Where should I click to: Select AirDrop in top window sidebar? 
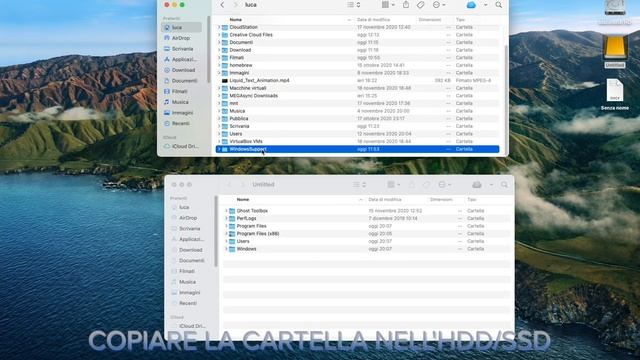[x=181, y=38]
